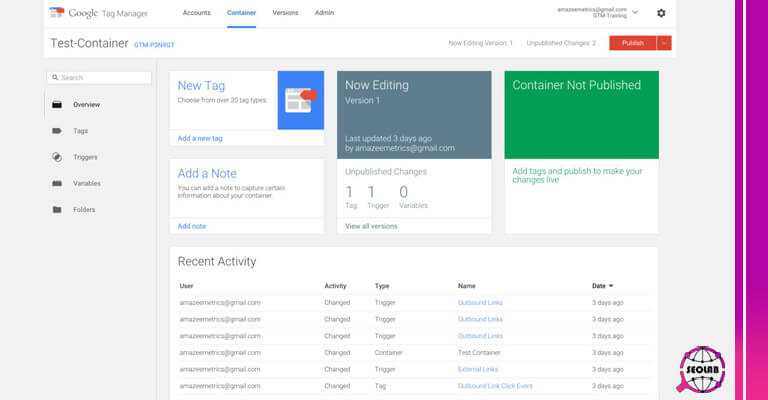Screen dimensions: 768x400
Task: Click the Now Editing Version 1 card
Action: (x=414, y=115)
